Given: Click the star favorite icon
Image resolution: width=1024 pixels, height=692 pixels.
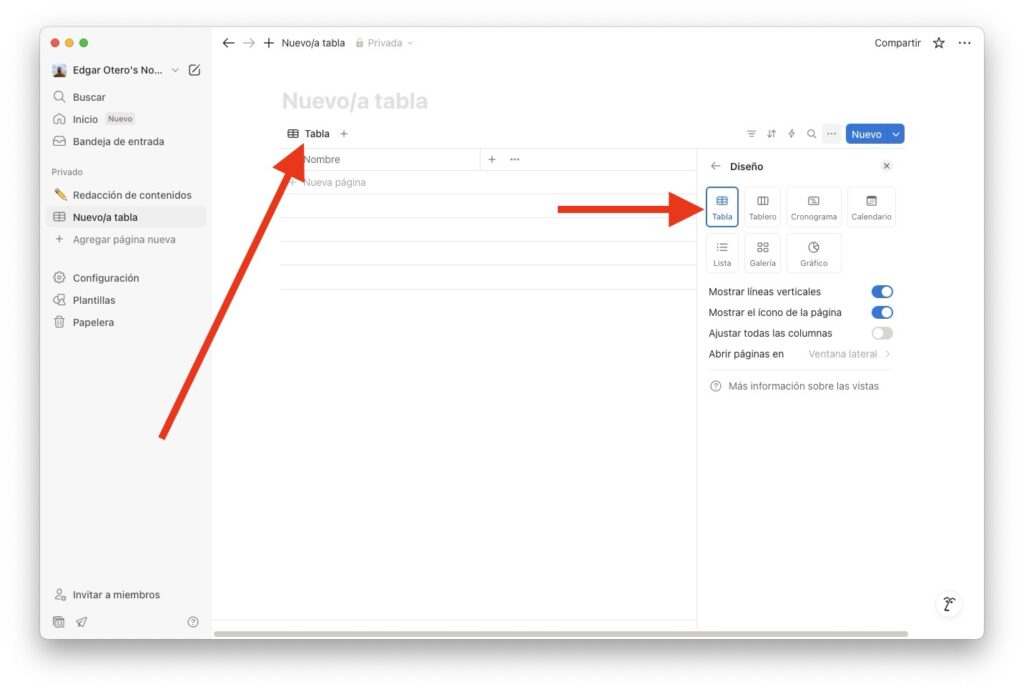Looking at the screenshot, I should (938, 43).
